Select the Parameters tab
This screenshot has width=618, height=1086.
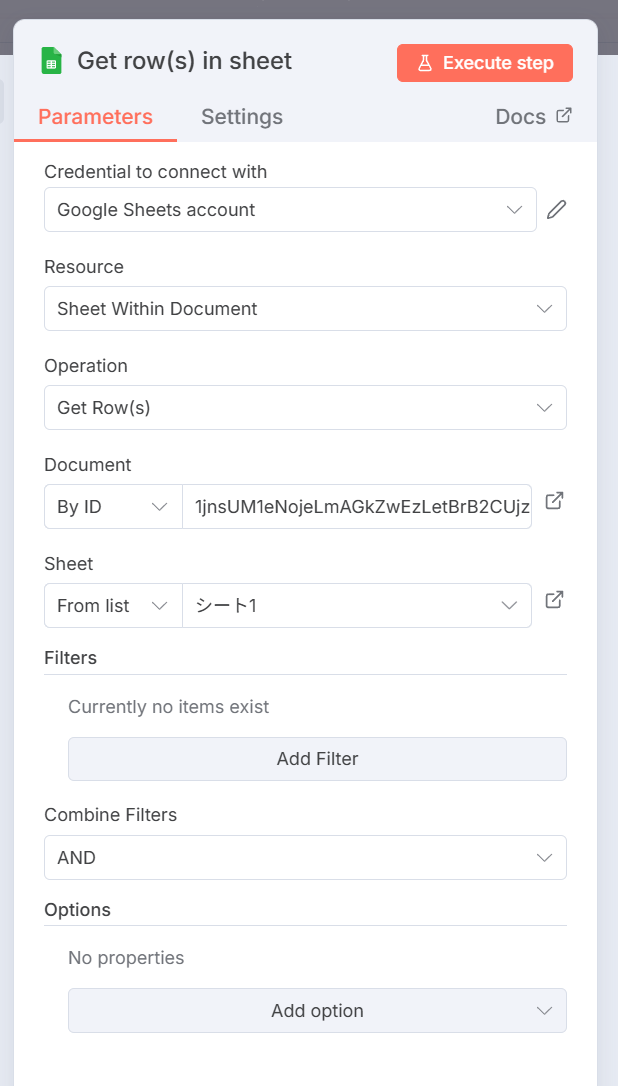click(x=95, y=117)
